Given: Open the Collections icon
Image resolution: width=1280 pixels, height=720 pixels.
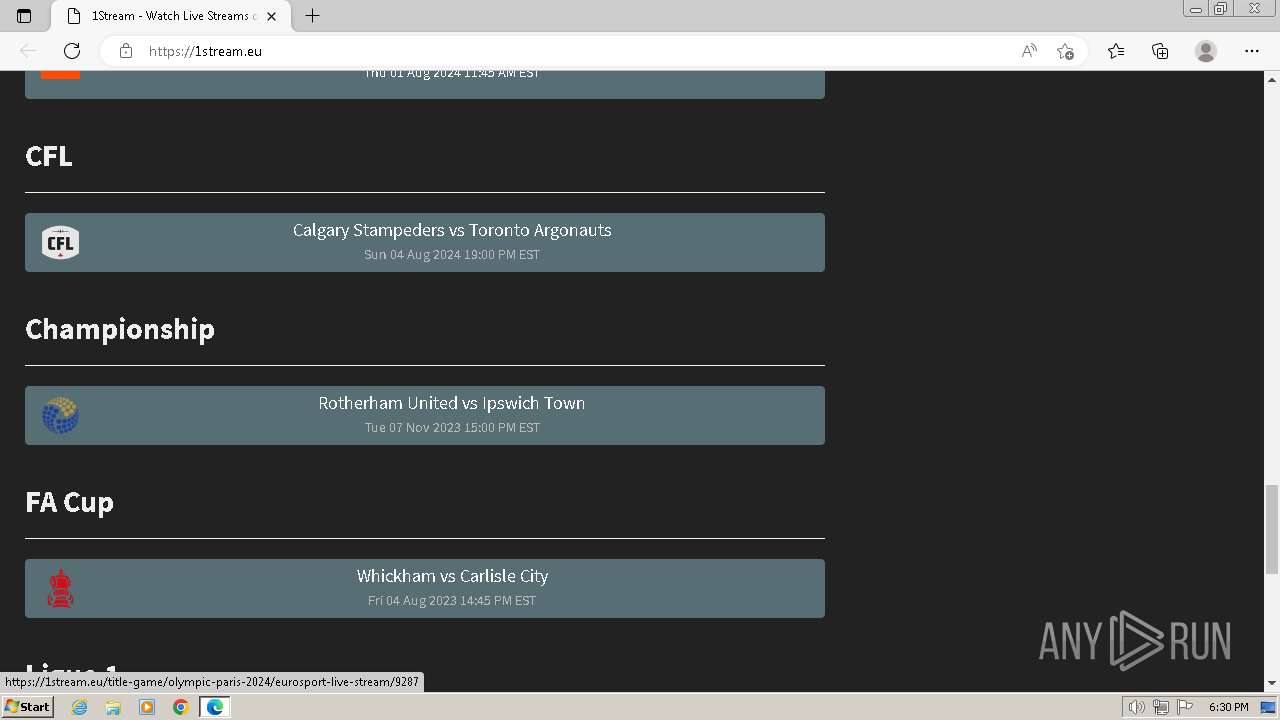Looking at the screenshot, I should (x=1160, y=51).
